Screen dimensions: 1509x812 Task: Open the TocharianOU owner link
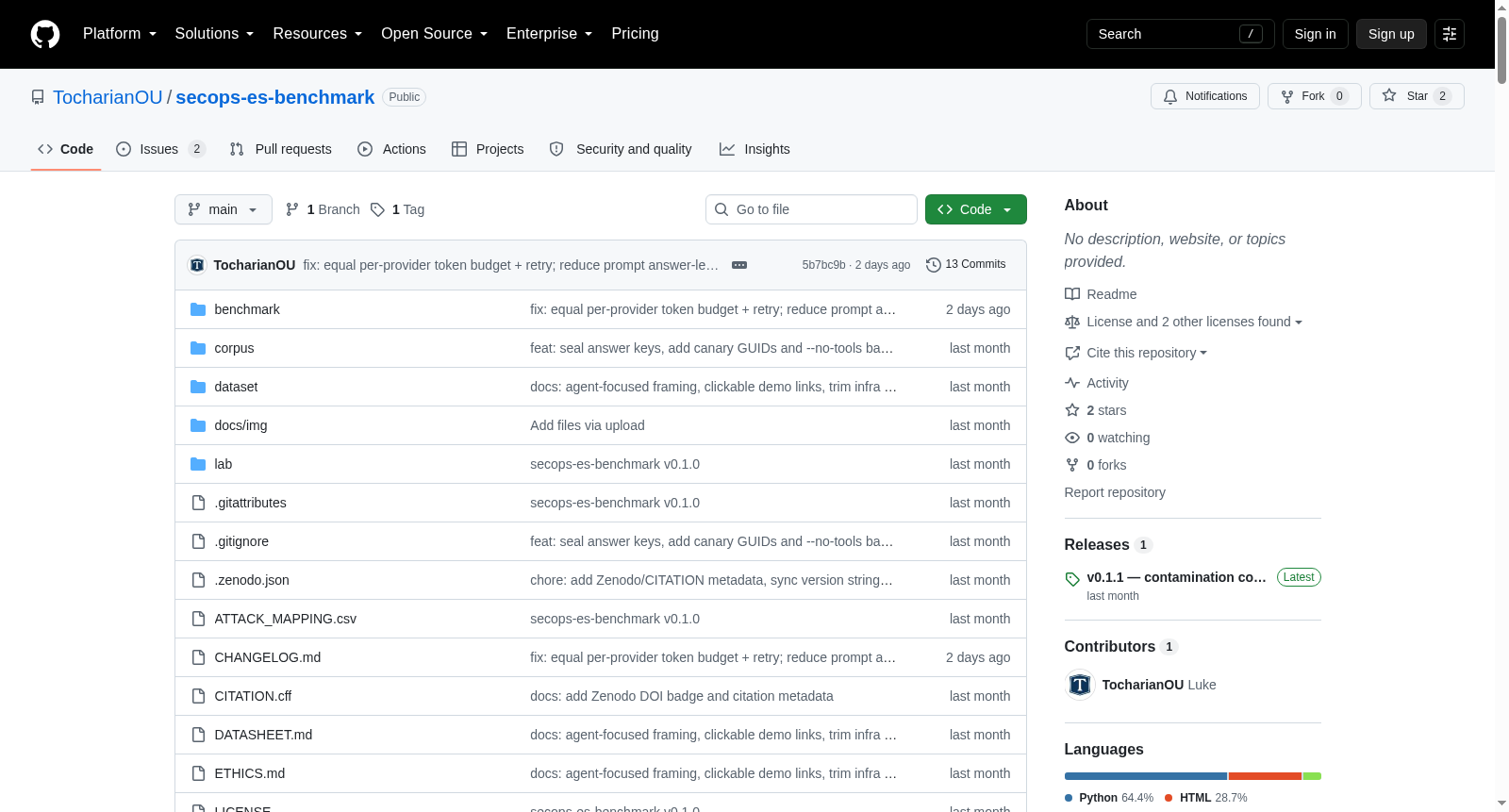[108, 97]
